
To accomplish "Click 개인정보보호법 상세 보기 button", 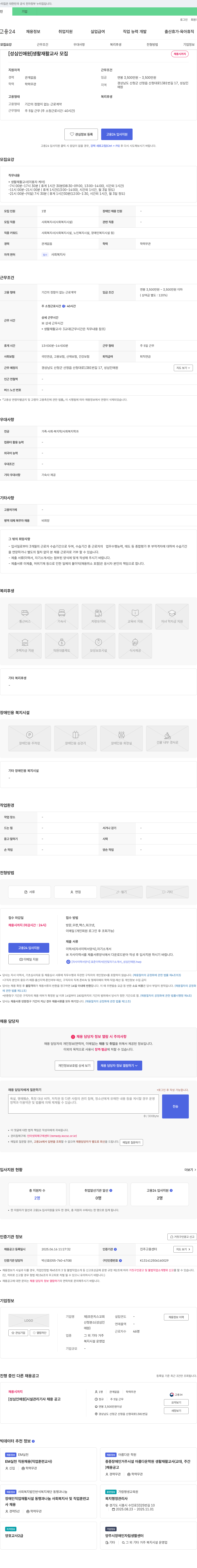I will coord(74,1066).
